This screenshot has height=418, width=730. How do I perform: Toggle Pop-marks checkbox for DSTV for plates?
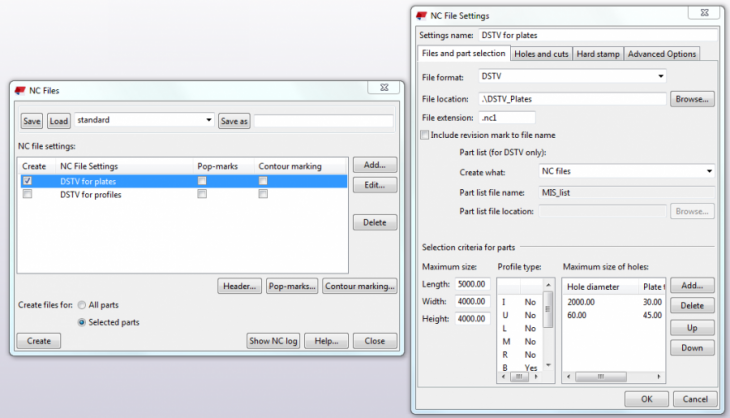pos(202,181)
